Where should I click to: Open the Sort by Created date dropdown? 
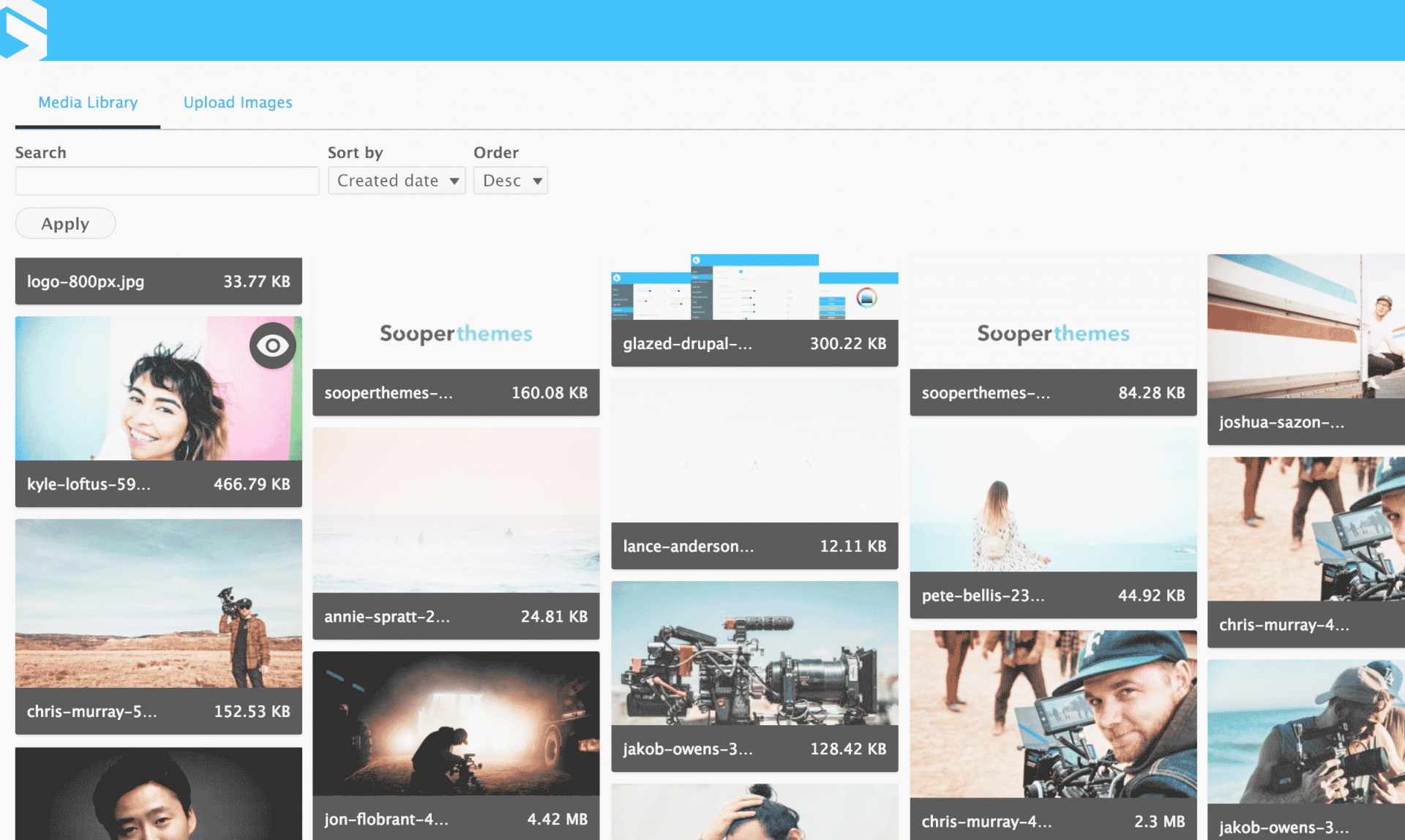click(x=397, y=181)
